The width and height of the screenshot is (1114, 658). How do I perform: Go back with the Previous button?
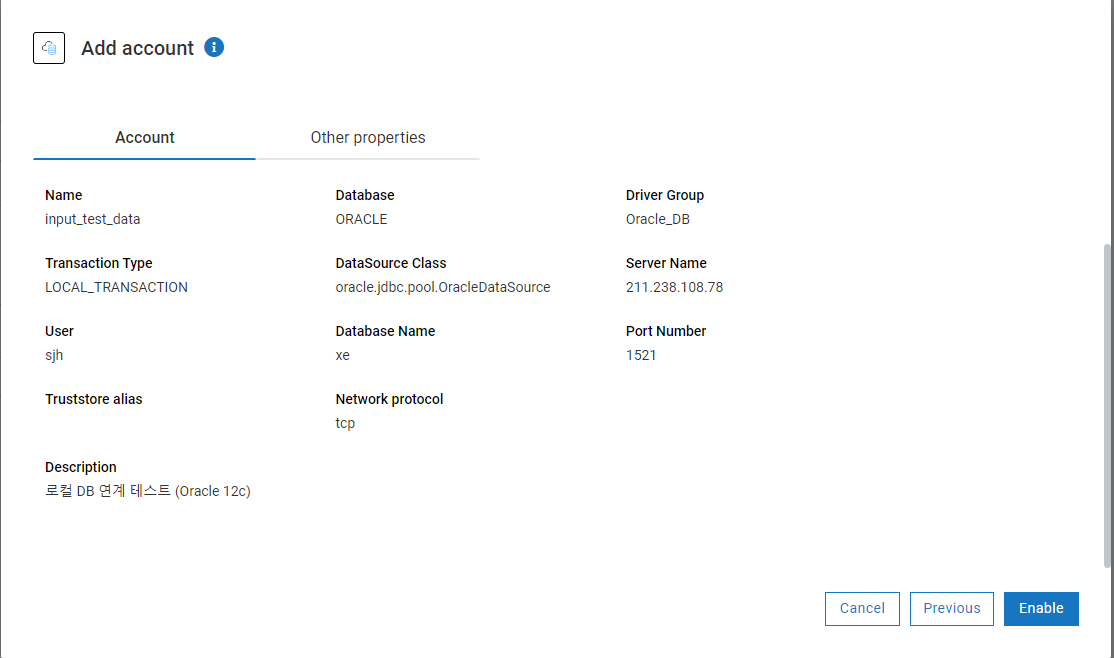(951, 608)
